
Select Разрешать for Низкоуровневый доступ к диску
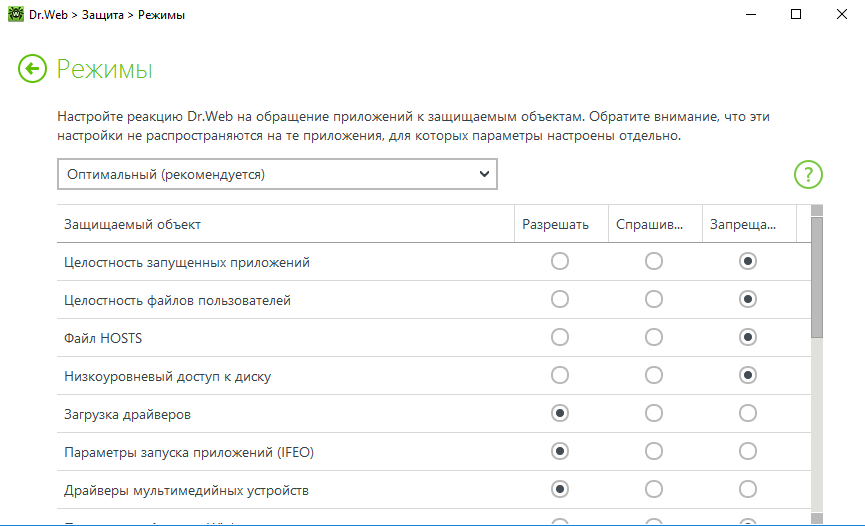click(560, 375)
